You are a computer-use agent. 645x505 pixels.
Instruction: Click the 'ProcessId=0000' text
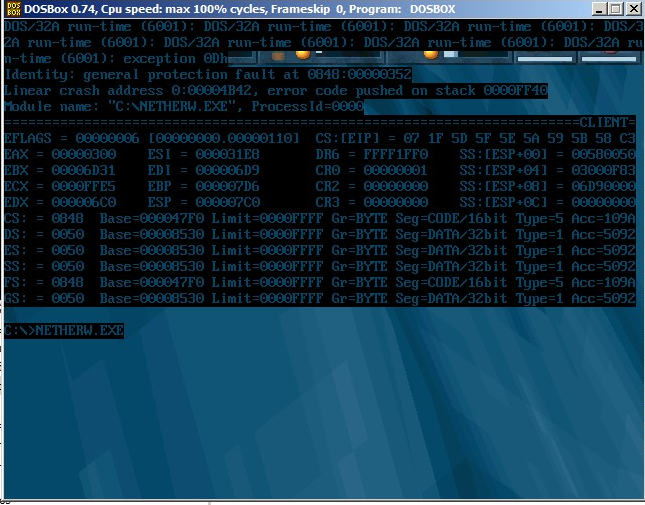(x=308, y=107)
